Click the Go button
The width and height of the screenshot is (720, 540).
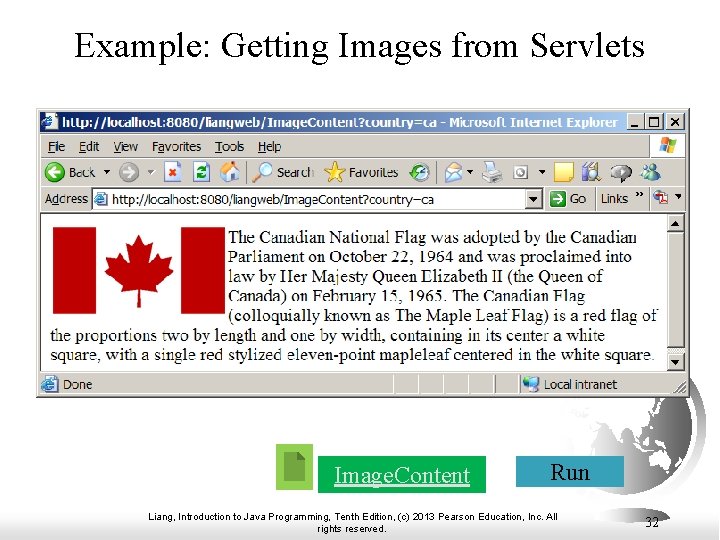[x=568, y=199]
